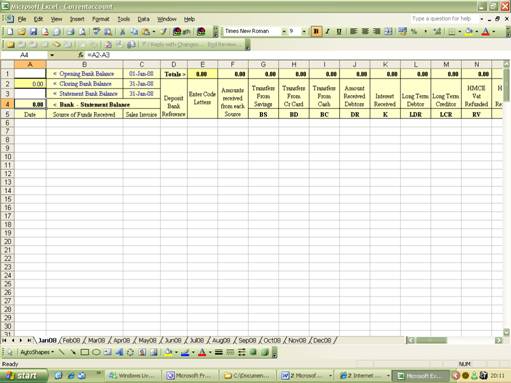Viewport: 511px width, 383px height.
Task: Open the Tools menu
Action: tap(123, 19)
